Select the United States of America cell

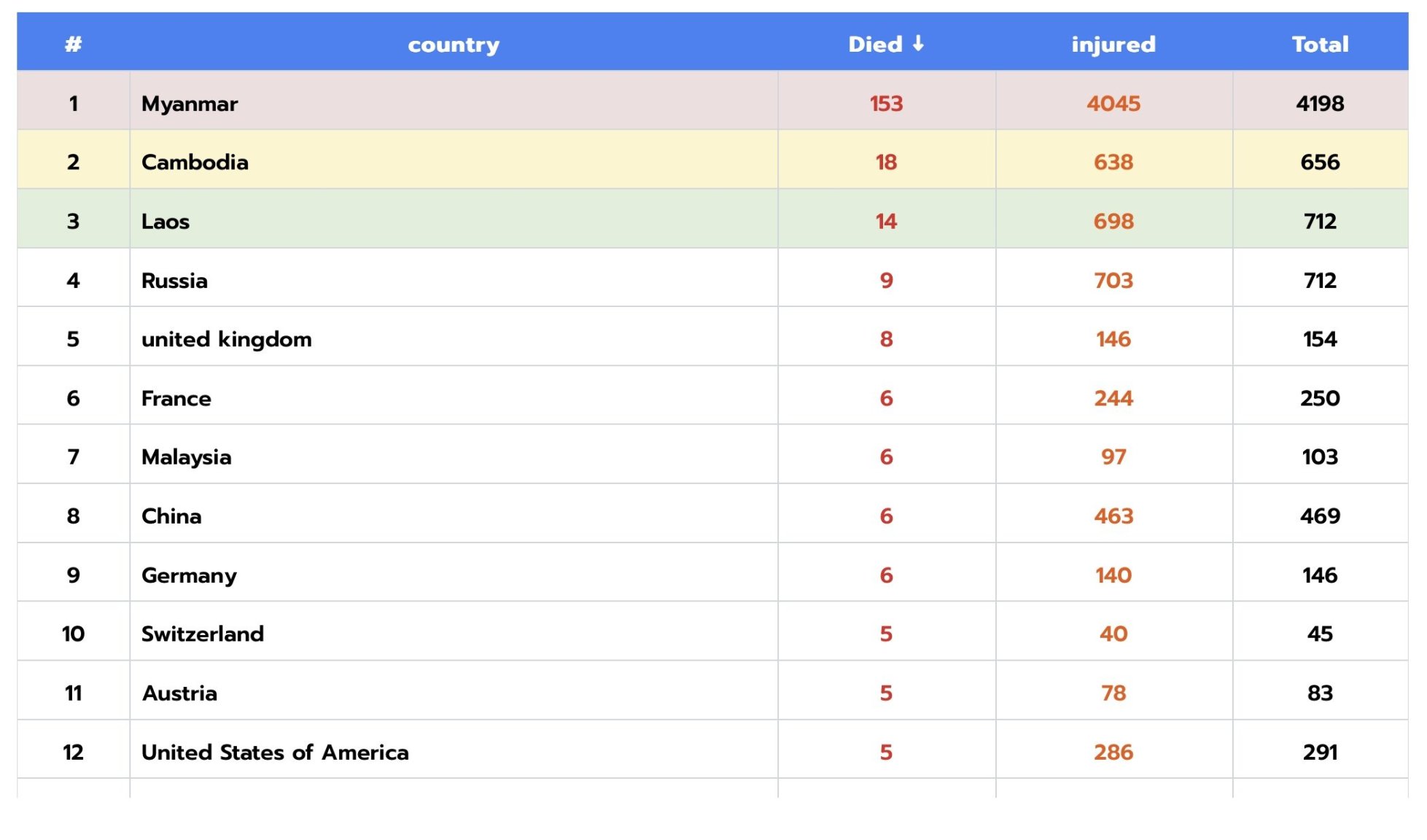(454, 750)
